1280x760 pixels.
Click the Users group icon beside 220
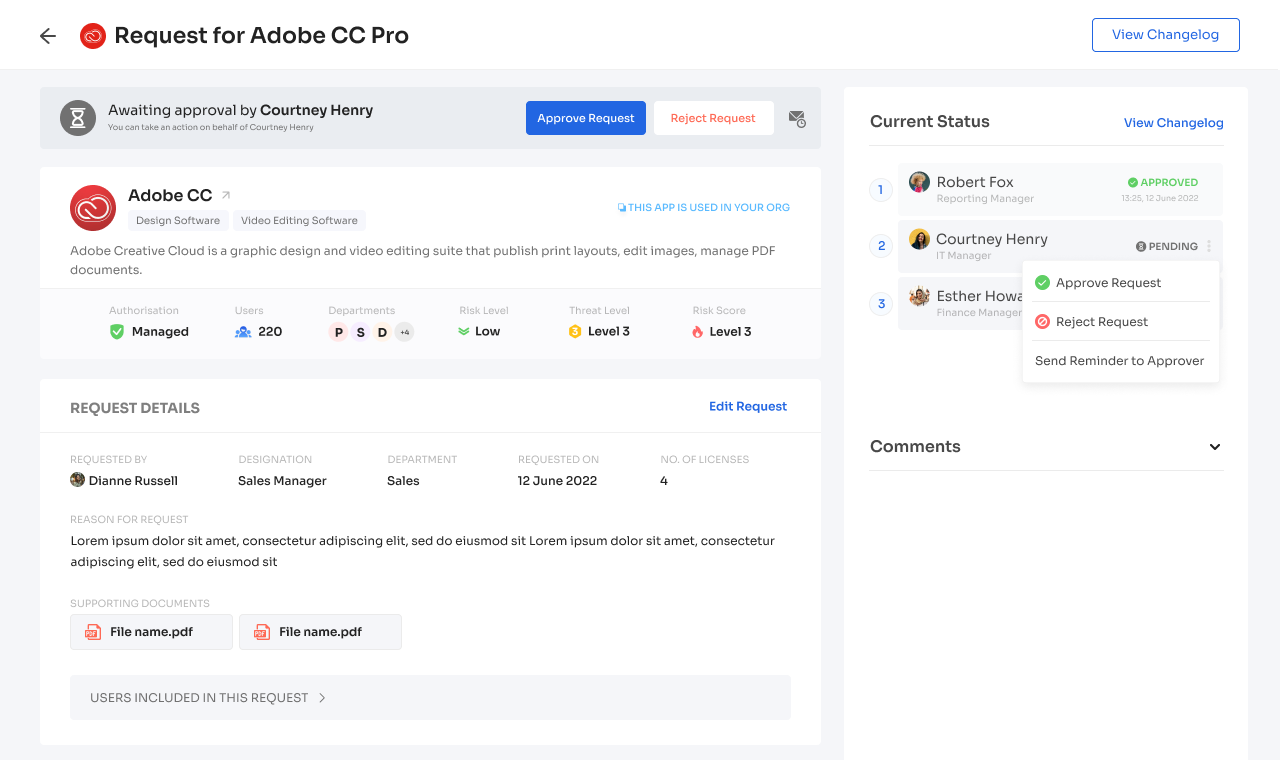point(243,331)
